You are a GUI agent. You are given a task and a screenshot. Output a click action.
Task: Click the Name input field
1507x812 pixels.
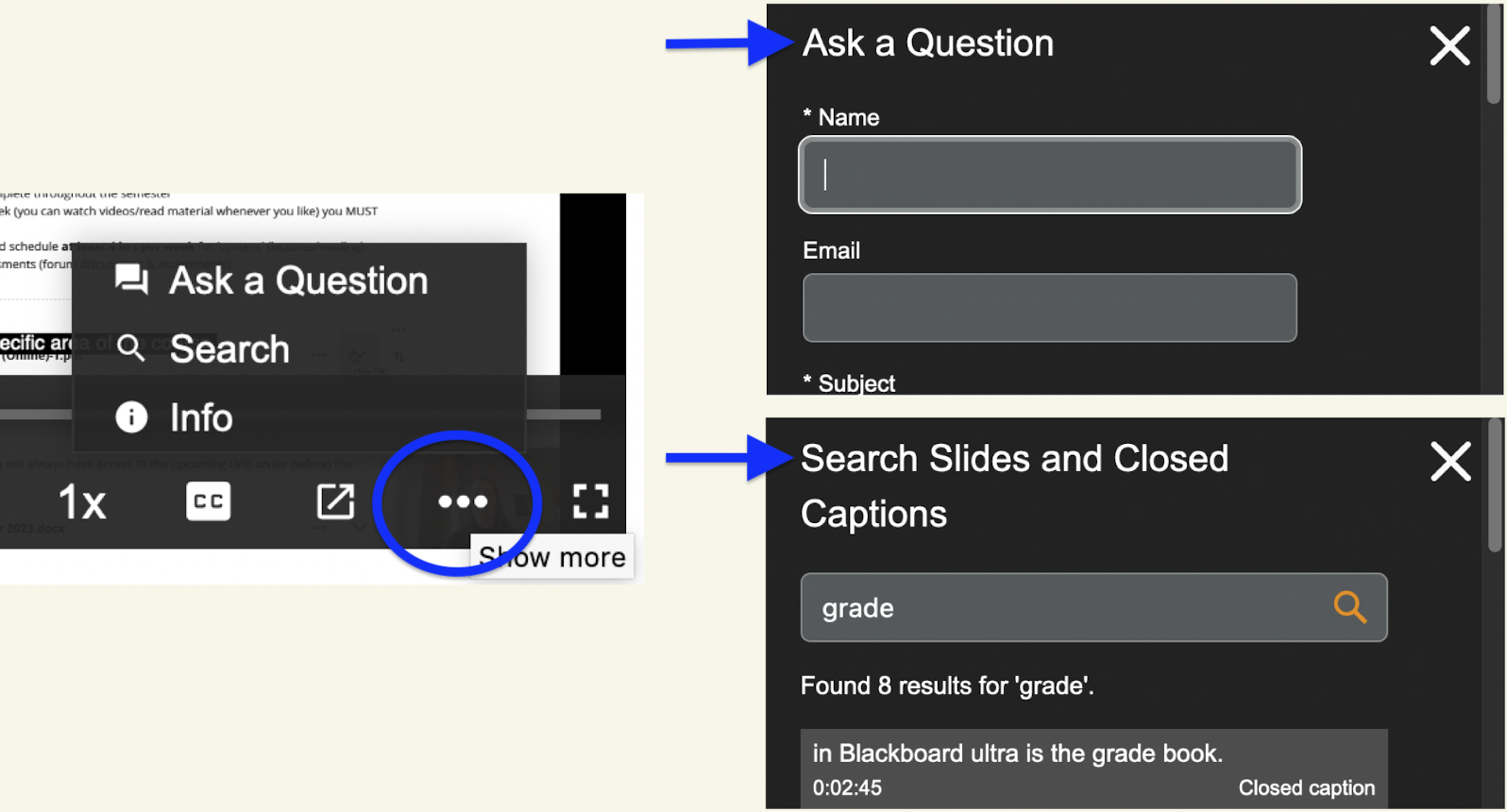tap(1049, 175)
